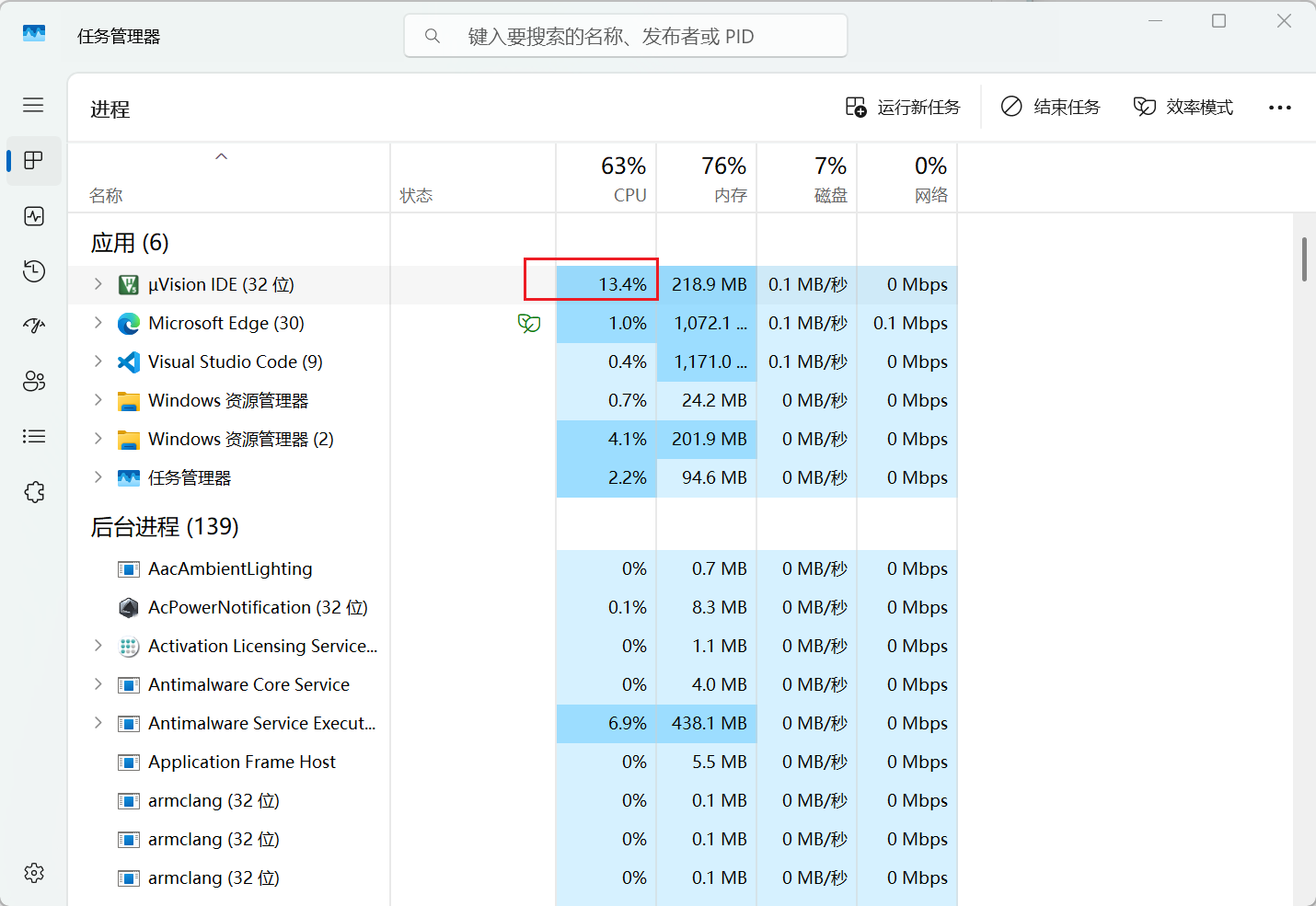Screen dimensions: 1316x906
Task: Expand the first Windows 资源管理器 row
Action: 98,400
